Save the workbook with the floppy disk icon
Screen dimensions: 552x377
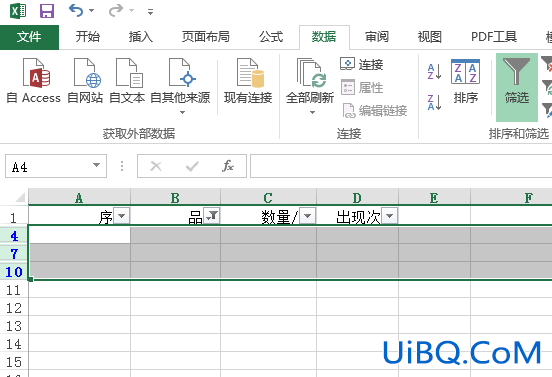(46, 11)
